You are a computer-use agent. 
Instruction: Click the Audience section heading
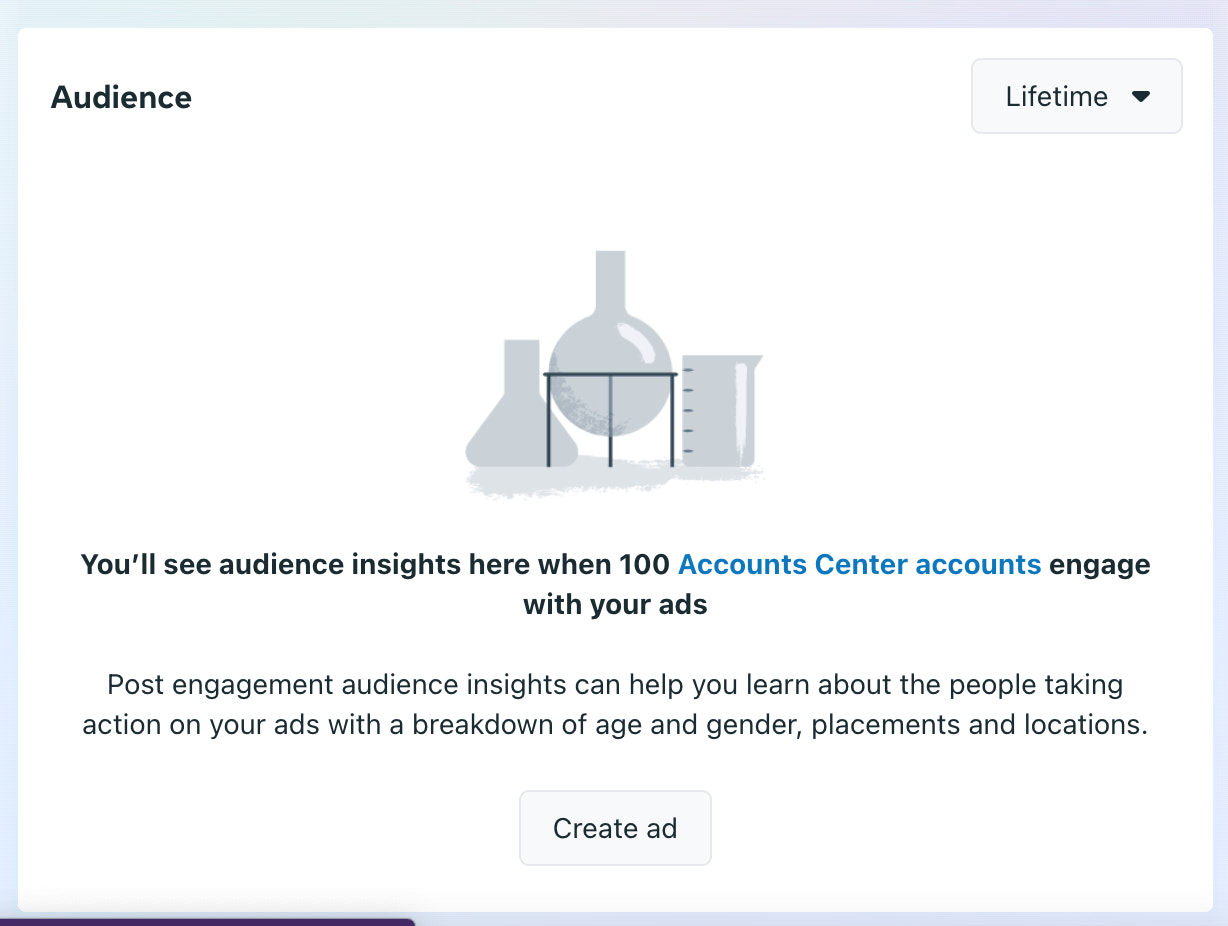(121, 97)
